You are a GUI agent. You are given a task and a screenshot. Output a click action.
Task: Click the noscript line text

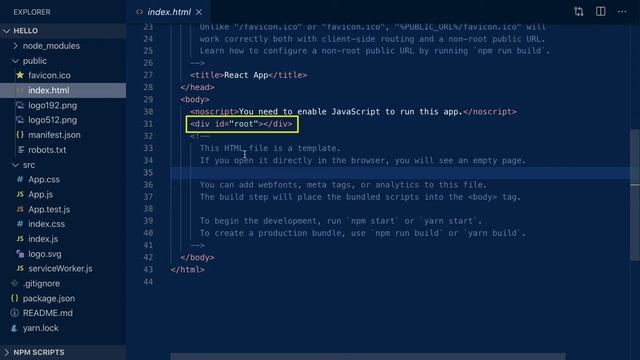353,112
